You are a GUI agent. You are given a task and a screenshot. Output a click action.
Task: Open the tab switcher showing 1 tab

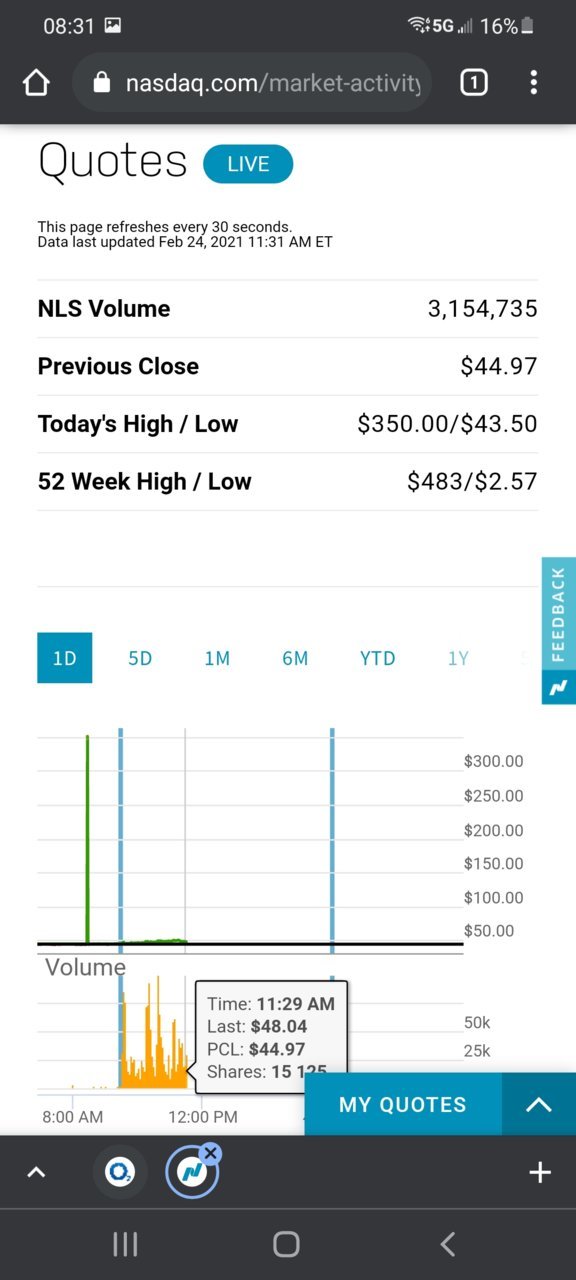click(x=474, y=83)
